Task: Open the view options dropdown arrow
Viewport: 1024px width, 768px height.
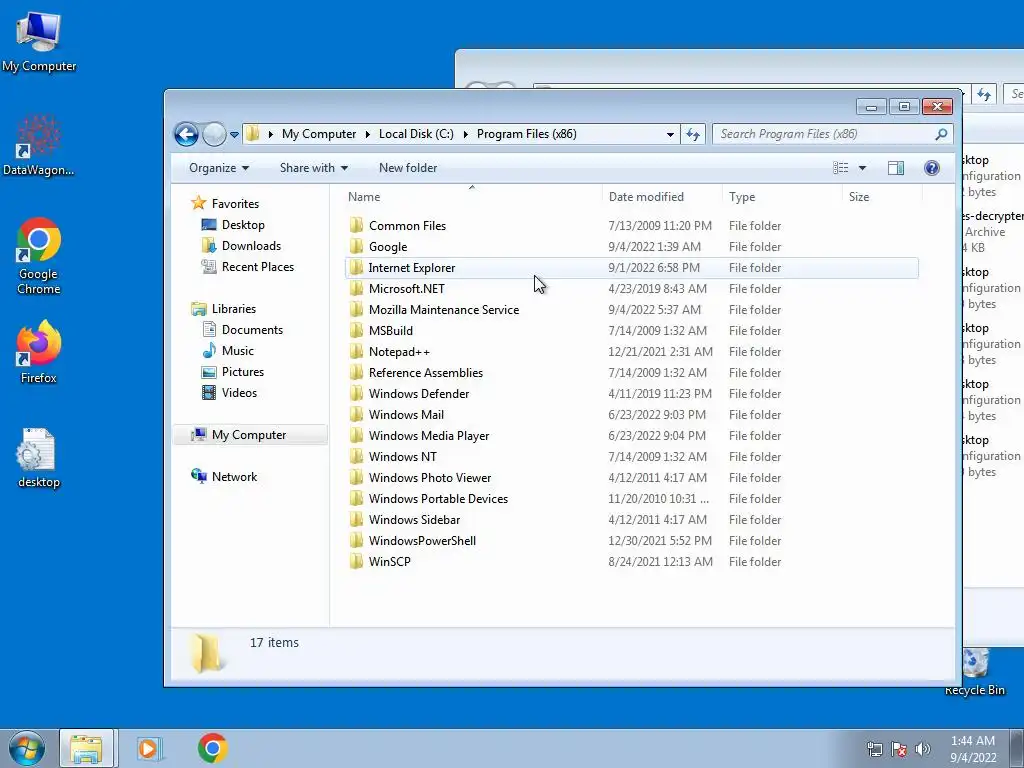Action: tap(862, 168)
